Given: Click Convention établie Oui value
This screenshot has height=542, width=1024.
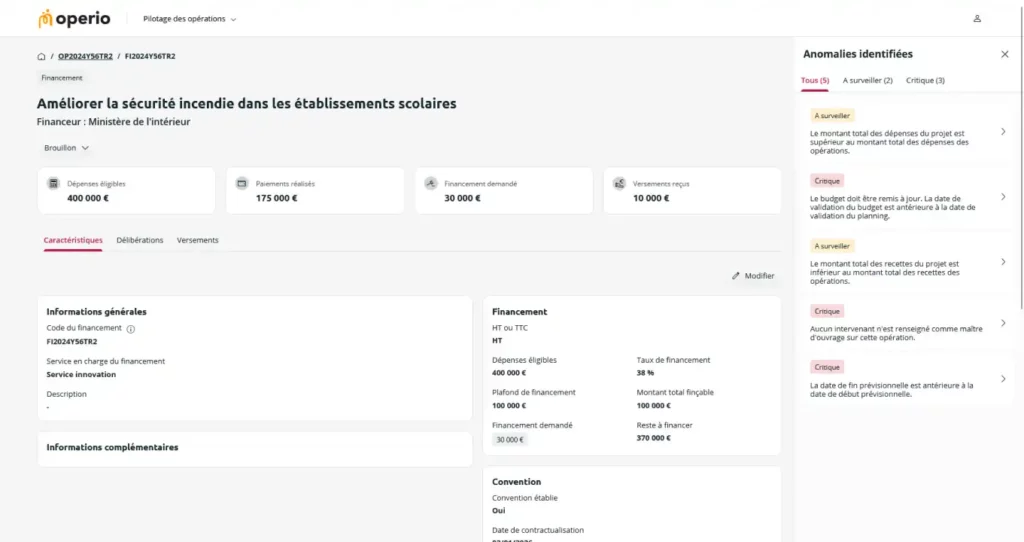Looking at the screenshot, I should [x=498, y=511].
